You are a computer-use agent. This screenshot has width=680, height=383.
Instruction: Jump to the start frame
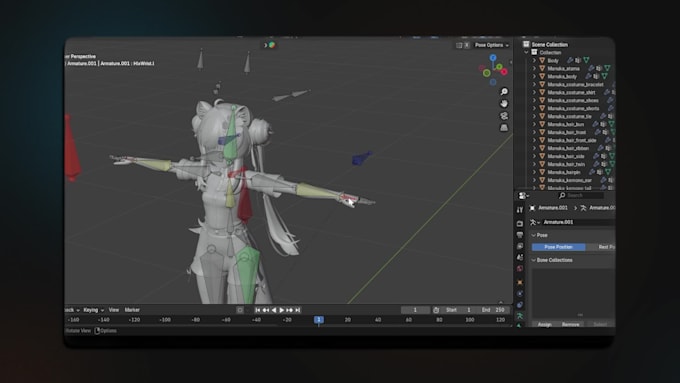click(x=258, y=310)
